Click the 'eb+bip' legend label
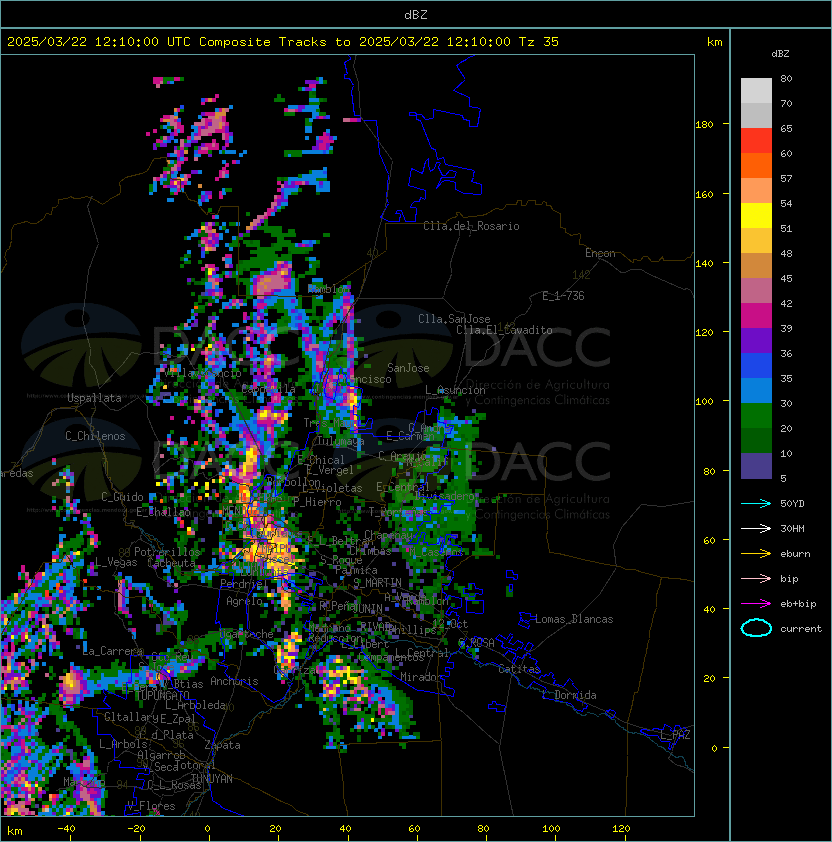Screen dimensions: 832x842 point(798,604)
